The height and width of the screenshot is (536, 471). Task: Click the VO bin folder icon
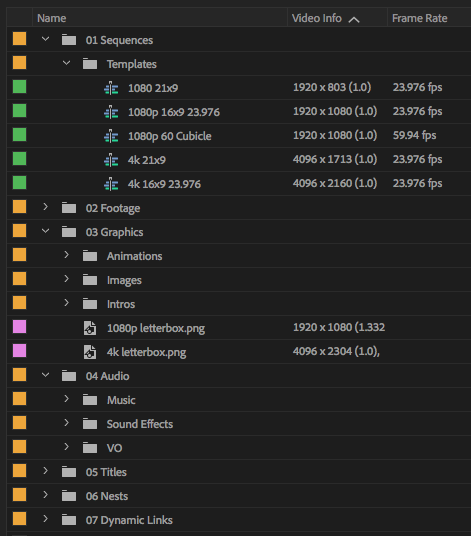click(90, 448)
